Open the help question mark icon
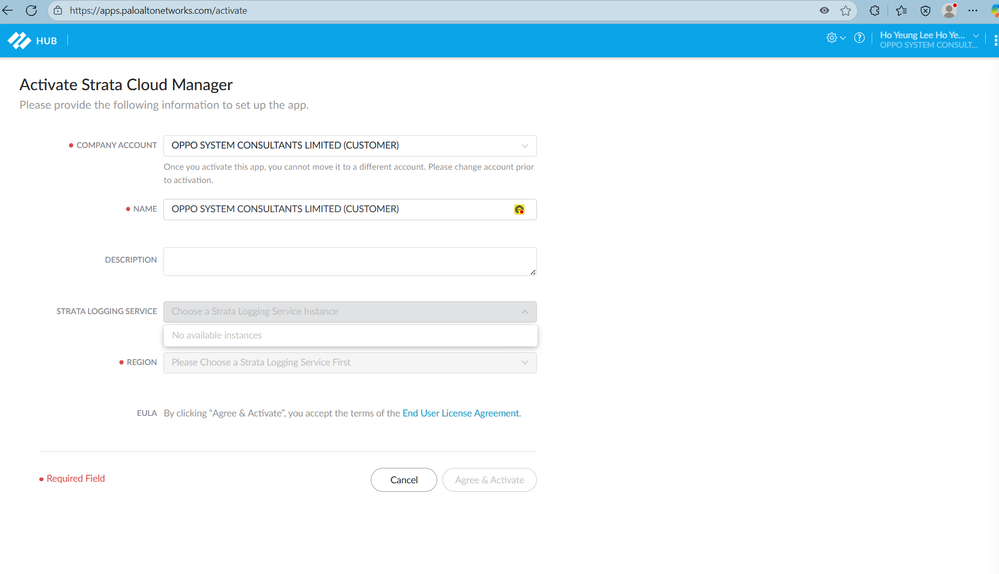Image resolution: width=999 pixels, height=574 pixels. (859, 38)
